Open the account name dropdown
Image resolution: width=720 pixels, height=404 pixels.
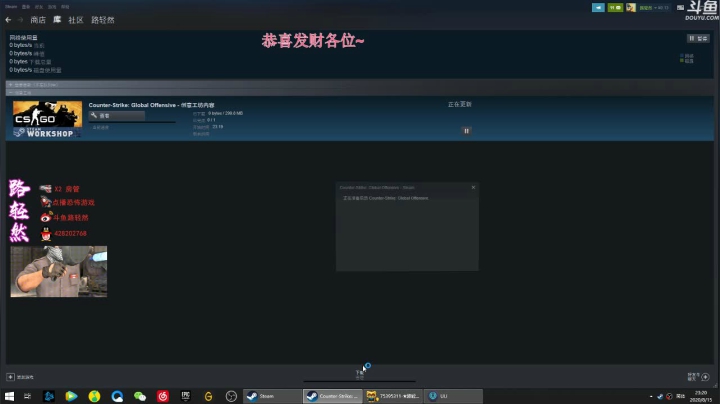click(x=654, y=7)
